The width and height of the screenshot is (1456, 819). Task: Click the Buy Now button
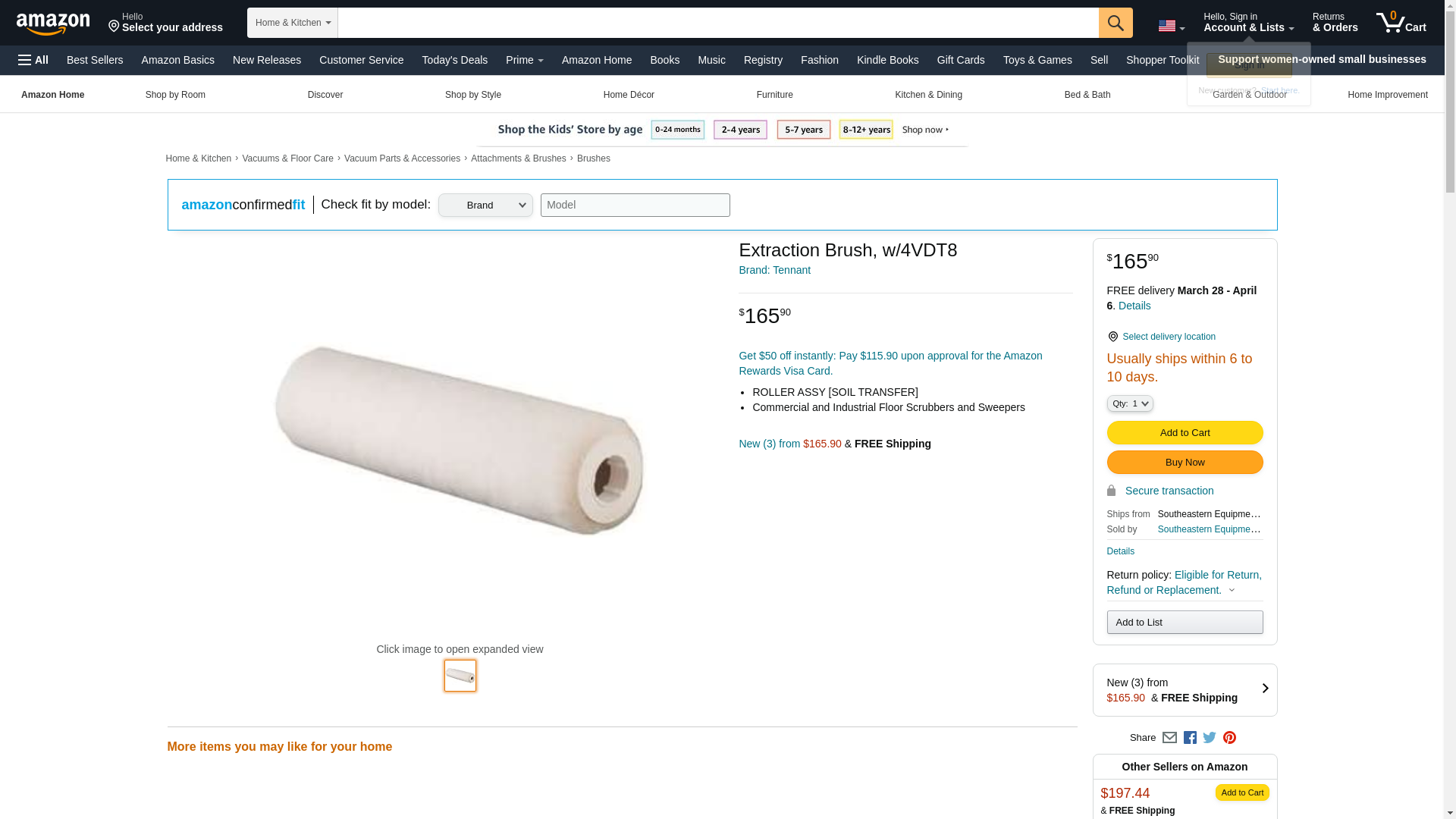(x=1185, y=463)
